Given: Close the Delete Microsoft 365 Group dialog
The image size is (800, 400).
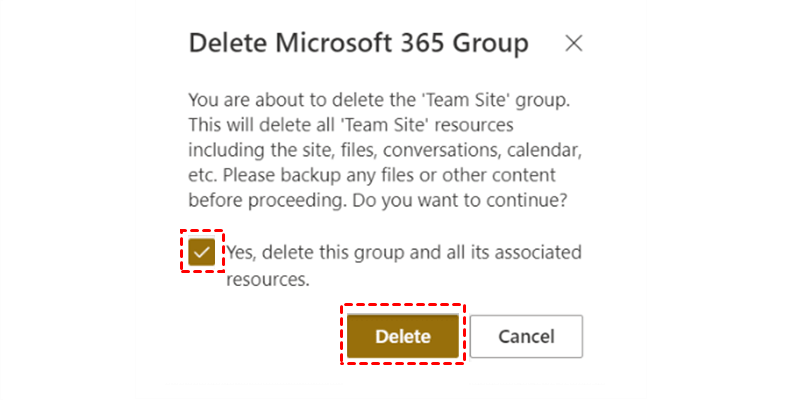Looking at the screenshot, I should pyautogui.click(x=573, y=44).
